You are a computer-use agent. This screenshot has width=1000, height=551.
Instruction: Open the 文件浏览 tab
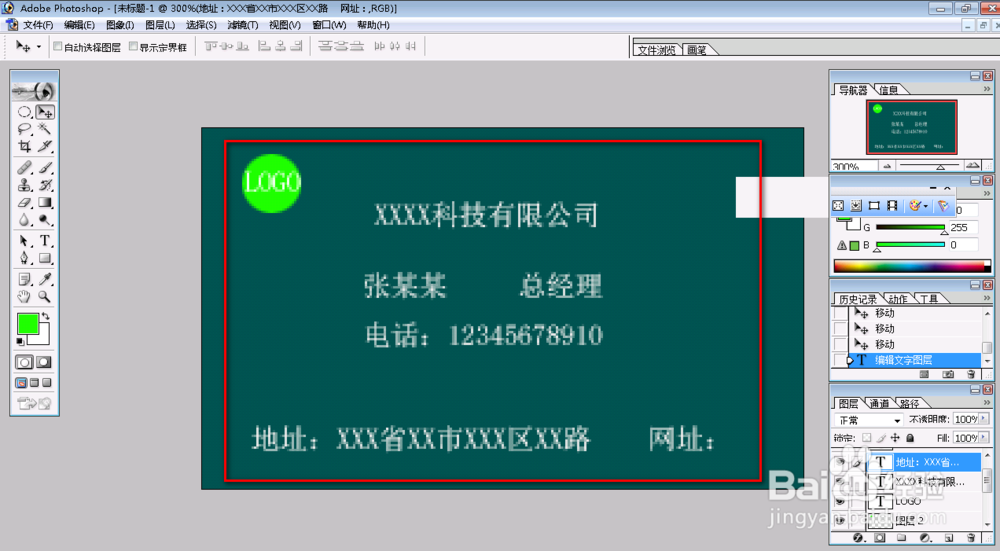656,50
